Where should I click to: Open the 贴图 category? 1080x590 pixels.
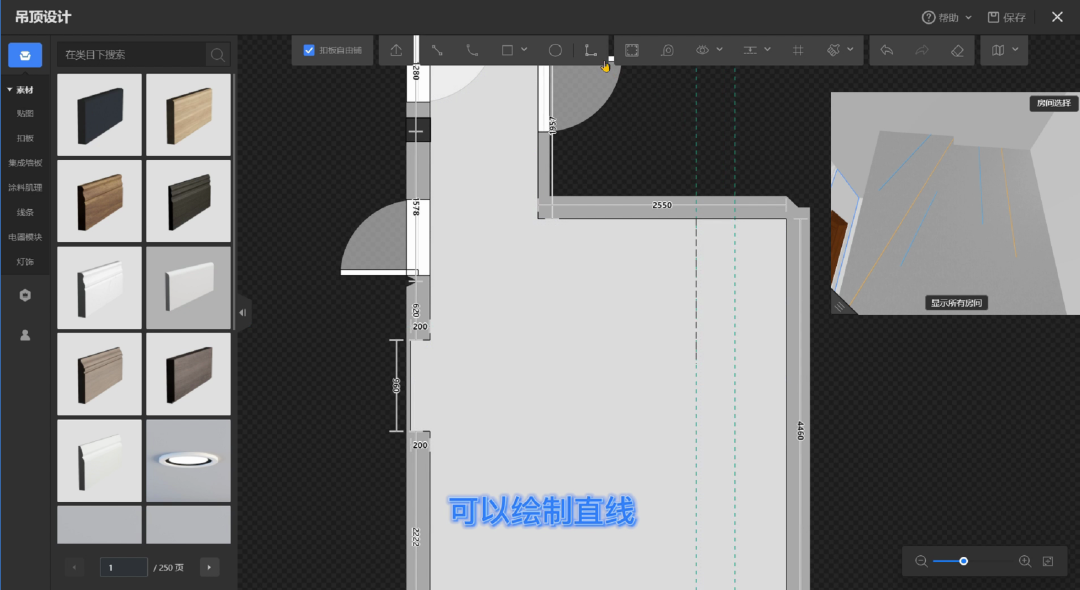(x=25, y=114)
